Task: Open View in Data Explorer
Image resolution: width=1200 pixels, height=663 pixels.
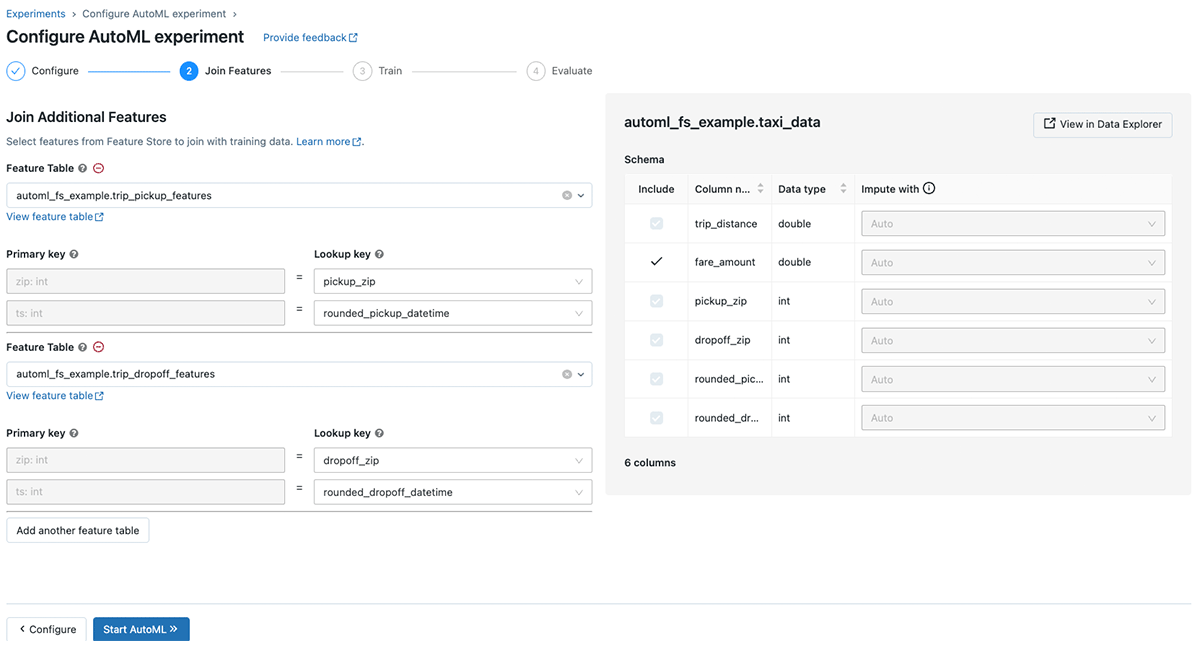Action: pyautogui.click(x=1102, y=124)
